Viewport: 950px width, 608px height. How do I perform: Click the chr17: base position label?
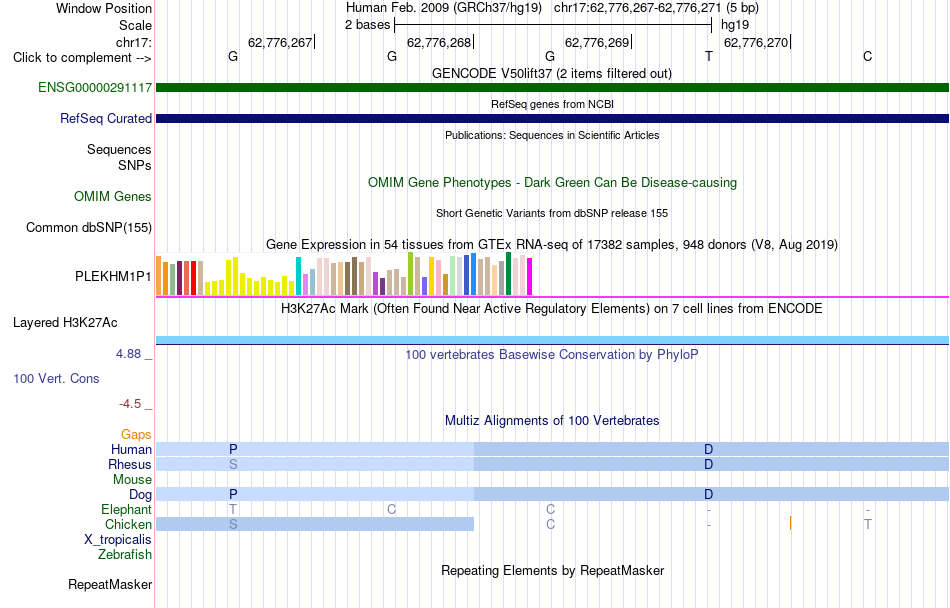pyautogui.click(x=133, y=42)
